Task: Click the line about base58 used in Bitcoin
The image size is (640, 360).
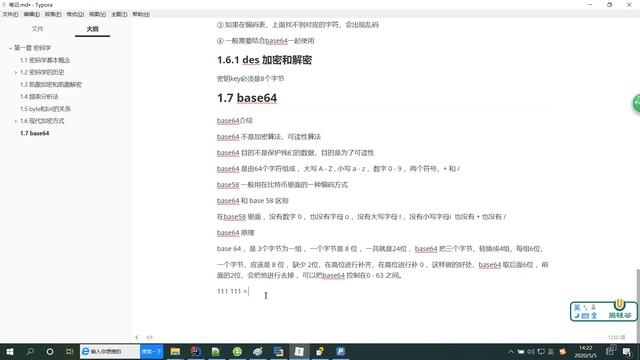Action: (x=282, y=184)
